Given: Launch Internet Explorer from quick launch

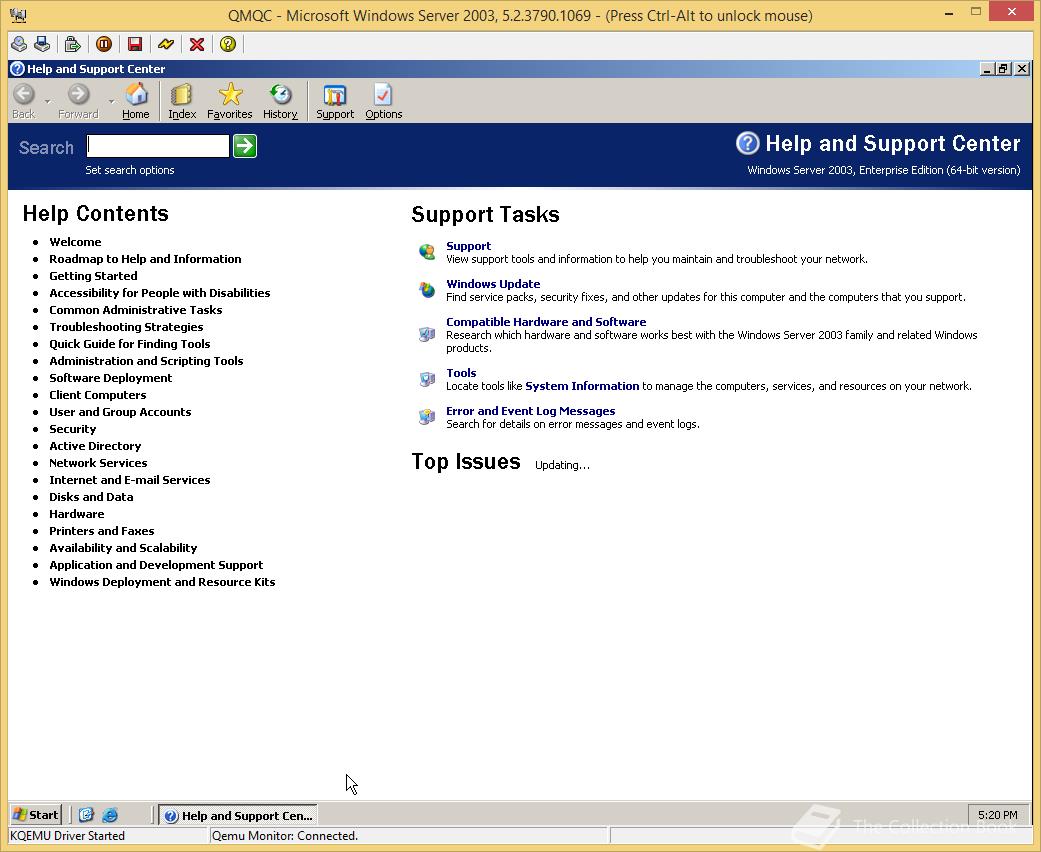Looking at the screenshot, I should pyautogui.click(x=110, y=815).
